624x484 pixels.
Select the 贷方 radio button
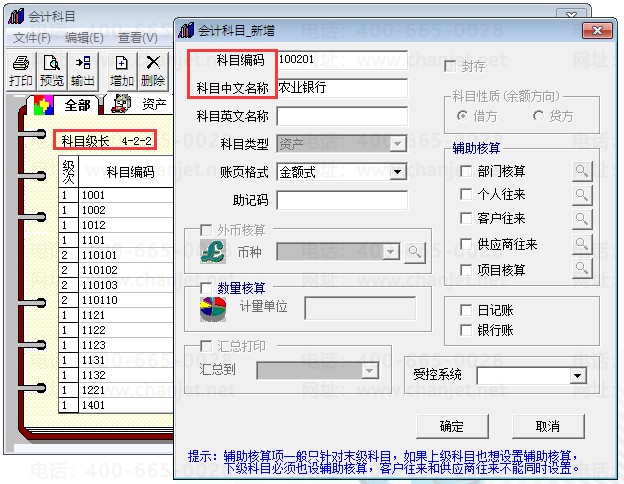538,116
